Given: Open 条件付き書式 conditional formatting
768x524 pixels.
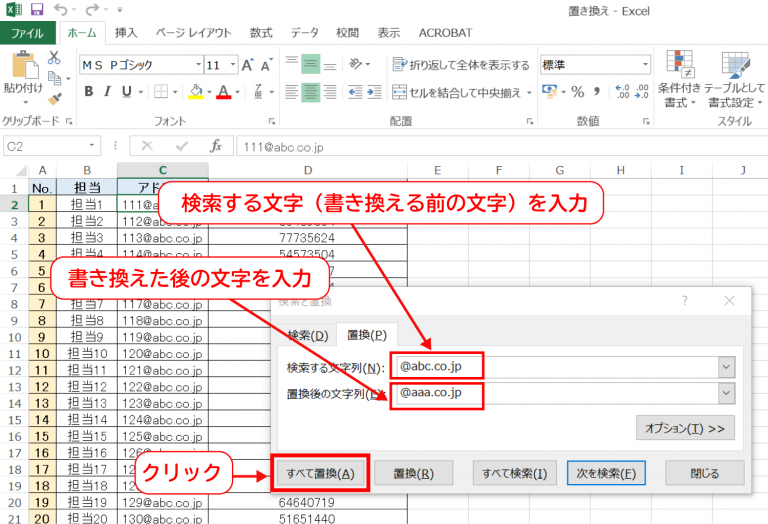Looking at the screenshot, I should pos(680,79).
